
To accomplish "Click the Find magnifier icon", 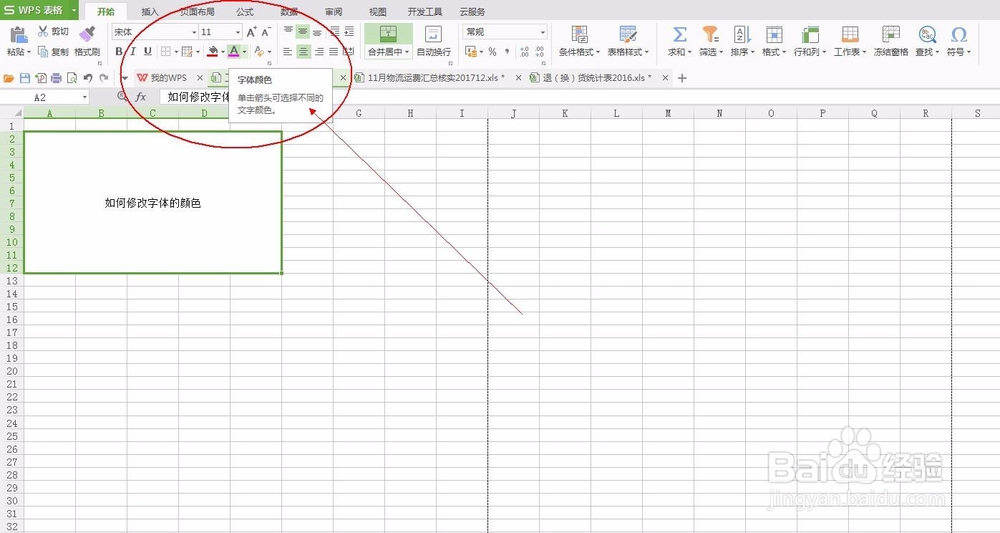I will click(927, 34).
